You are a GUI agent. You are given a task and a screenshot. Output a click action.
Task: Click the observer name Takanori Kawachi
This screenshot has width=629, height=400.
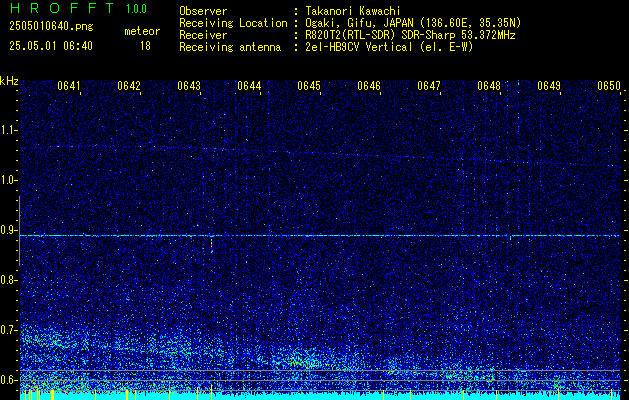354,11
